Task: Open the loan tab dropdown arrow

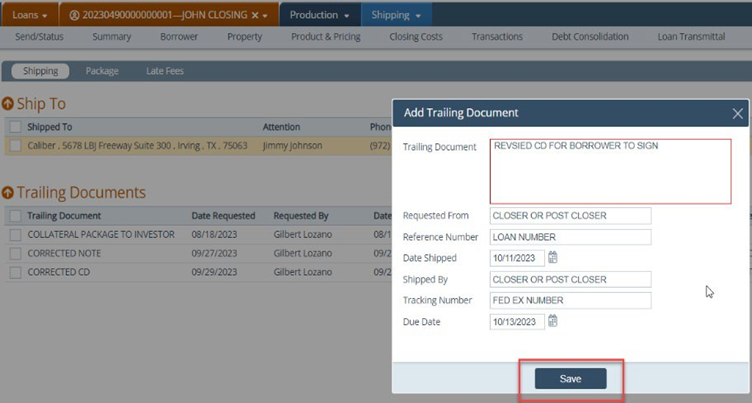Action: [x=265, y=16]
